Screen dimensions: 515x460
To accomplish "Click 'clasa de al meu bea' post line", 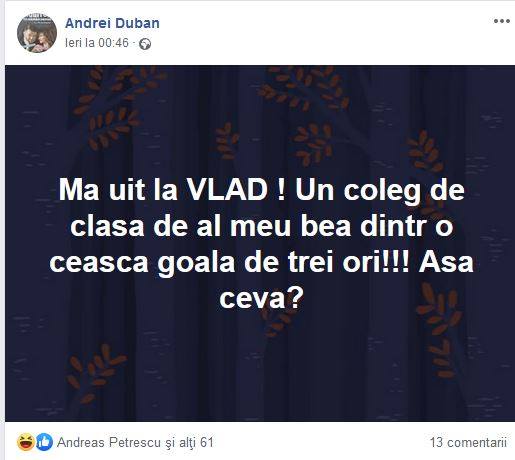I will coord(211,227).
